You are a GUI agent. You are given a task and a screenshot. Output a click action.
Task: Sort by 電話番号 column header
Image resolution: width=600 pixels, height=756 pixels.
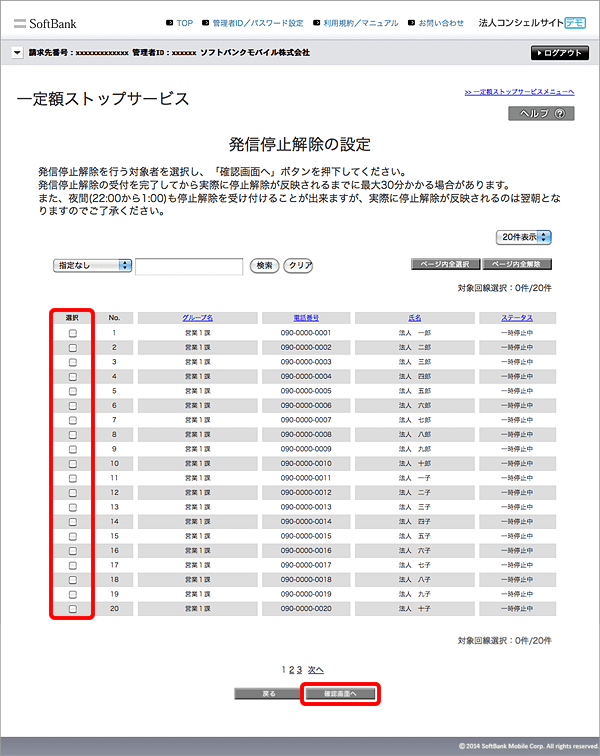306,318
